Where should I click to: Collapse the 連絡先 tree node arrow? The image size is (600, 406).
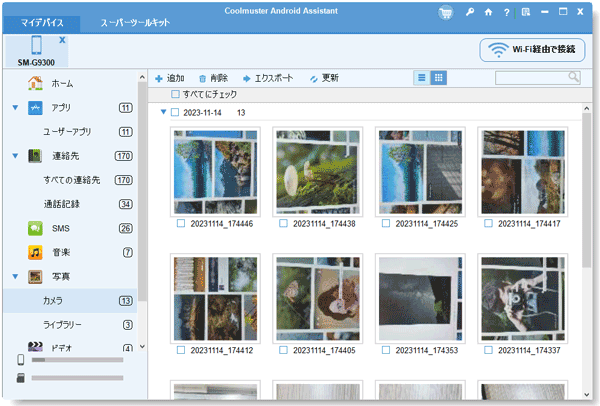[x=15, y=156]
